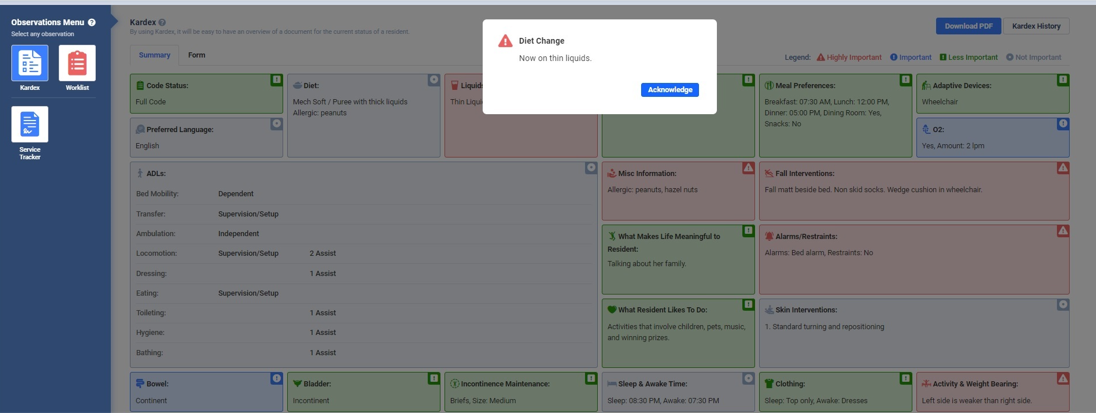The height and width of the screenshot is (414, 1096).
Task: Click '1. Standard turning and repositioning' text
Action: (x=824, y=327)
